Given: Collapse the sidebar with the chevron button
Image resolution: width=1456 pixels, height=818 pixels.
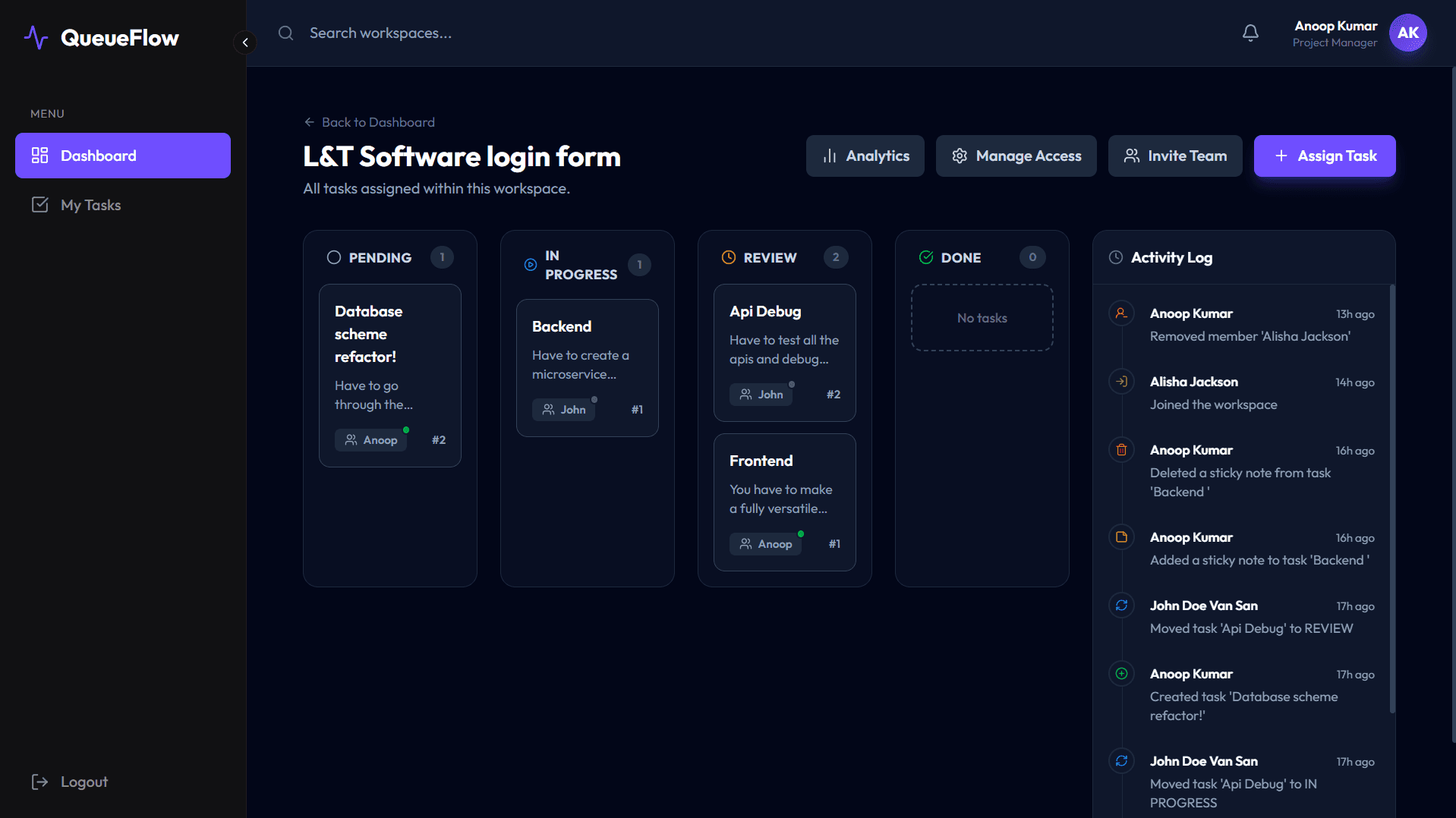Looking at the screenshot, I should coord(245,42).
